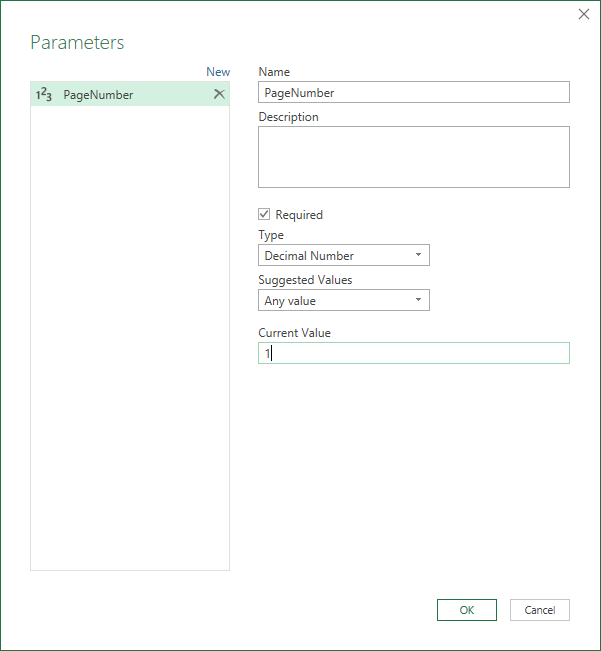Click the Required label text
This screenshot has width=601, height=651.
299,215
